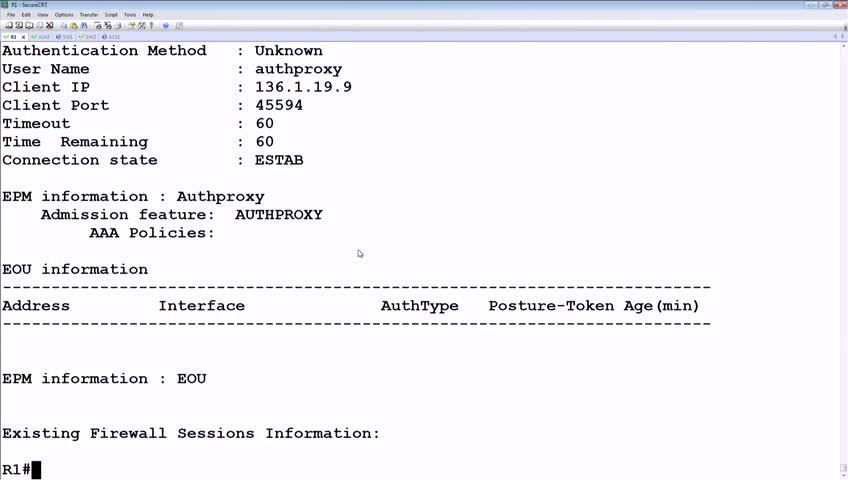
Task: Click the Connect in Tab icon
Action: pyautogui.click(x=29, y=25)
